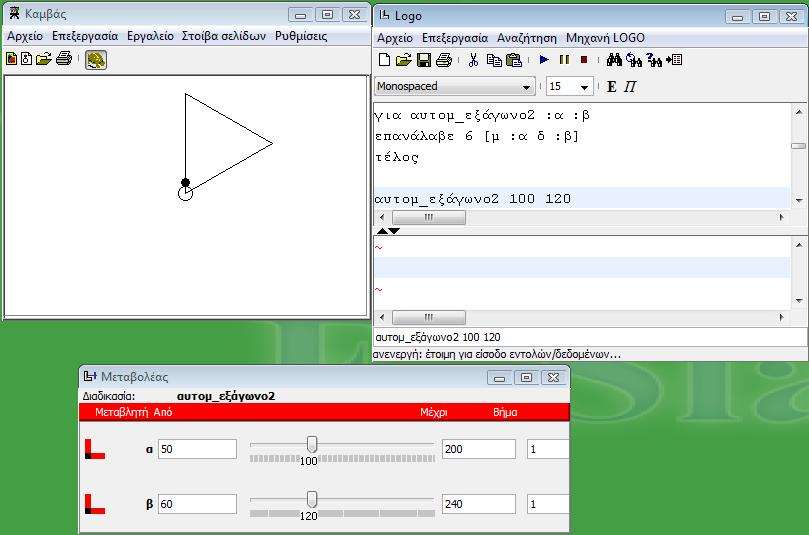Toggle italic Π formatting button
This screenshot has width=809, height=535.
click(x=630, y=87)
